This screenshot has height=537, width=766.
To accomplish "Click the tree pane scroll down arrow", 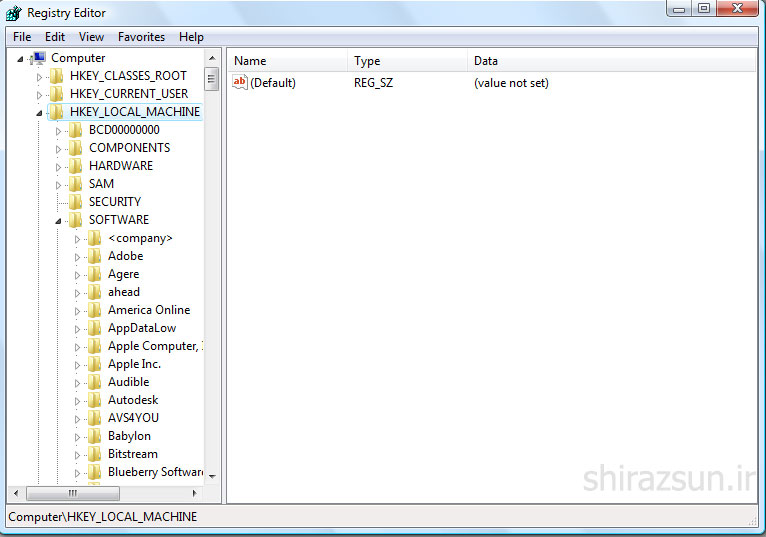I will [212, 476].
